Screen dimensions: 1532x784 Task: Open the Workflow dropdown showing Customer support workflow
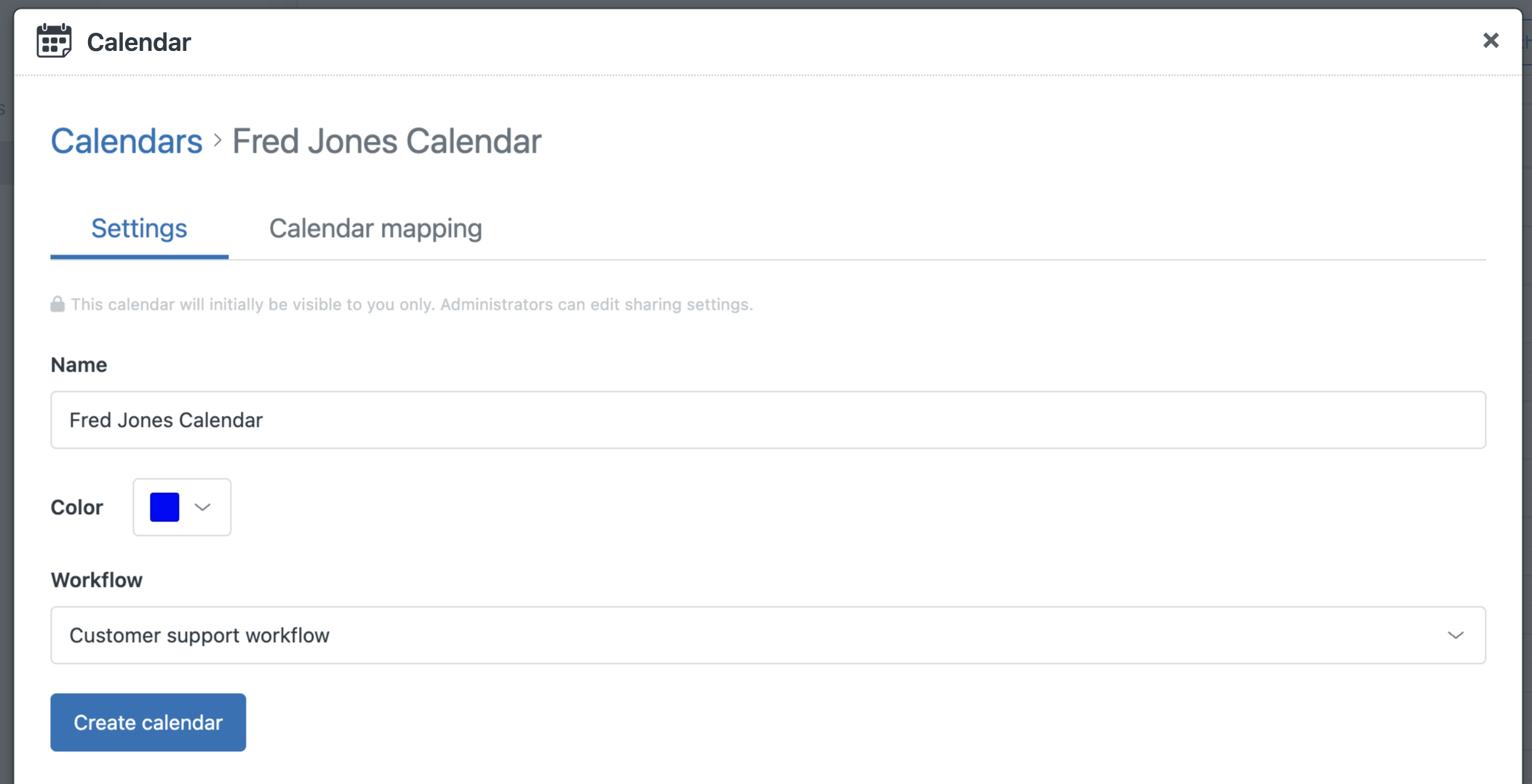768,635
